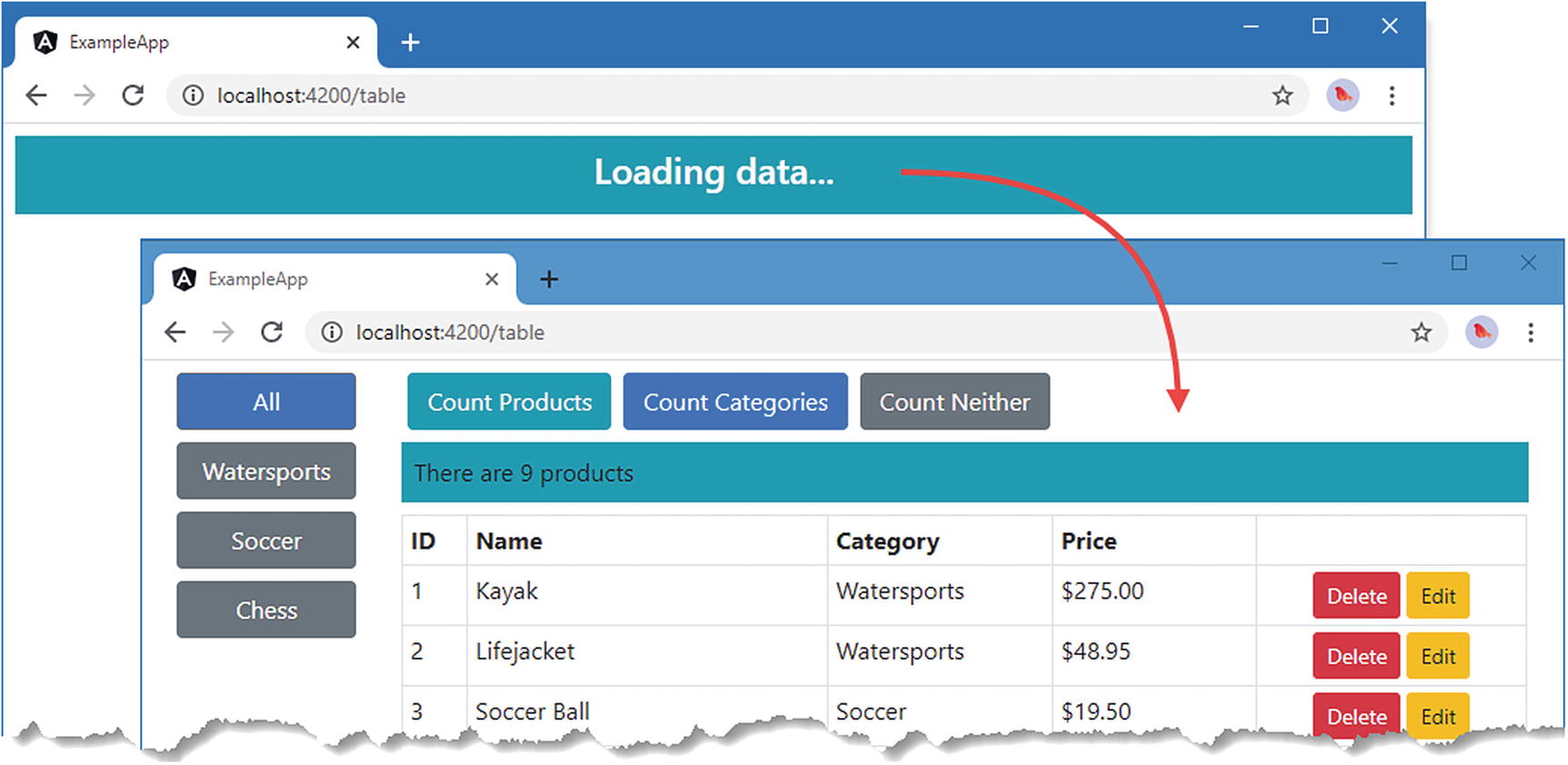Click site info icon in front window address bar

point(332,333)
